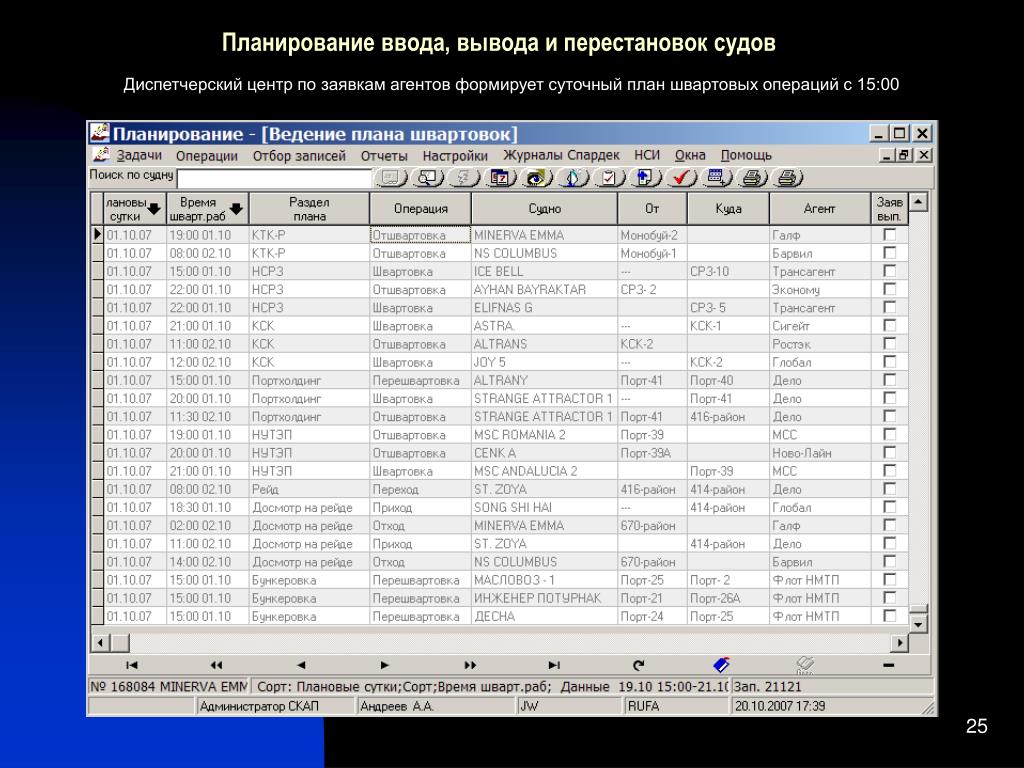Jump to the first record in navigator
The height and width of the screenshot is (768, 1024).
(131, 665)
